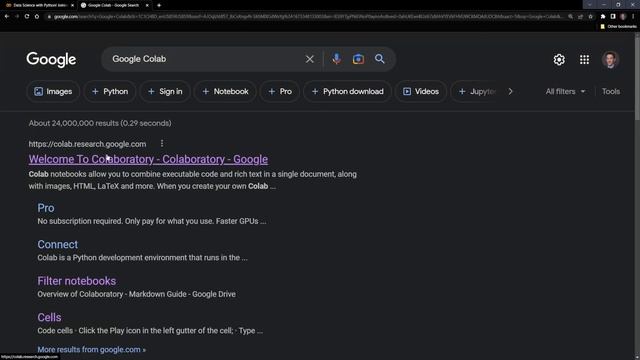This screenshot has height=360, width=640.
Task: Open the tab search dropdown in title bar
Action: coord(589,5)
